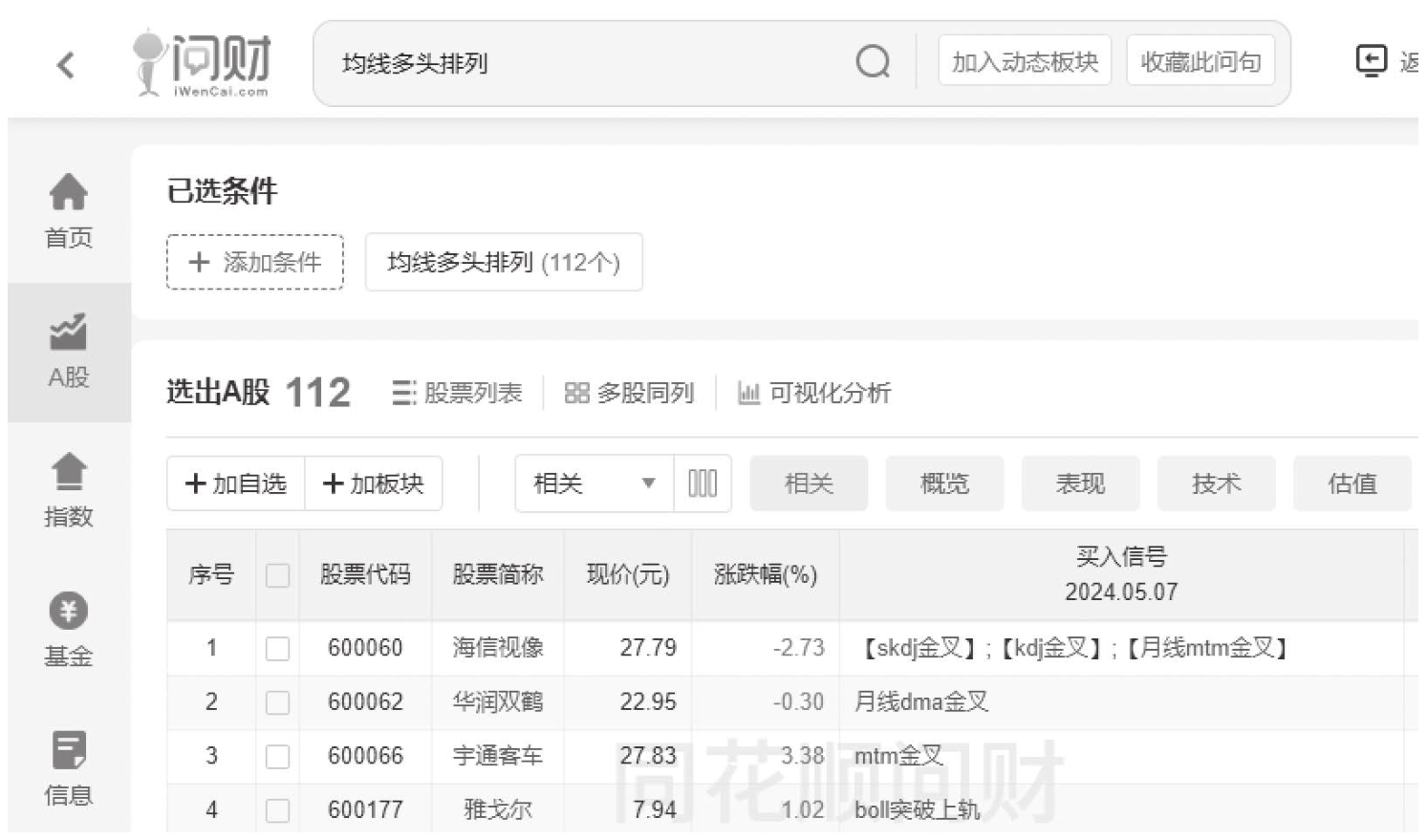Screen dimensions: 1427x840
Task: Click the column settings icon beside the 相关 dropdown
Action: pyautogui.click(x=703, y=484)
